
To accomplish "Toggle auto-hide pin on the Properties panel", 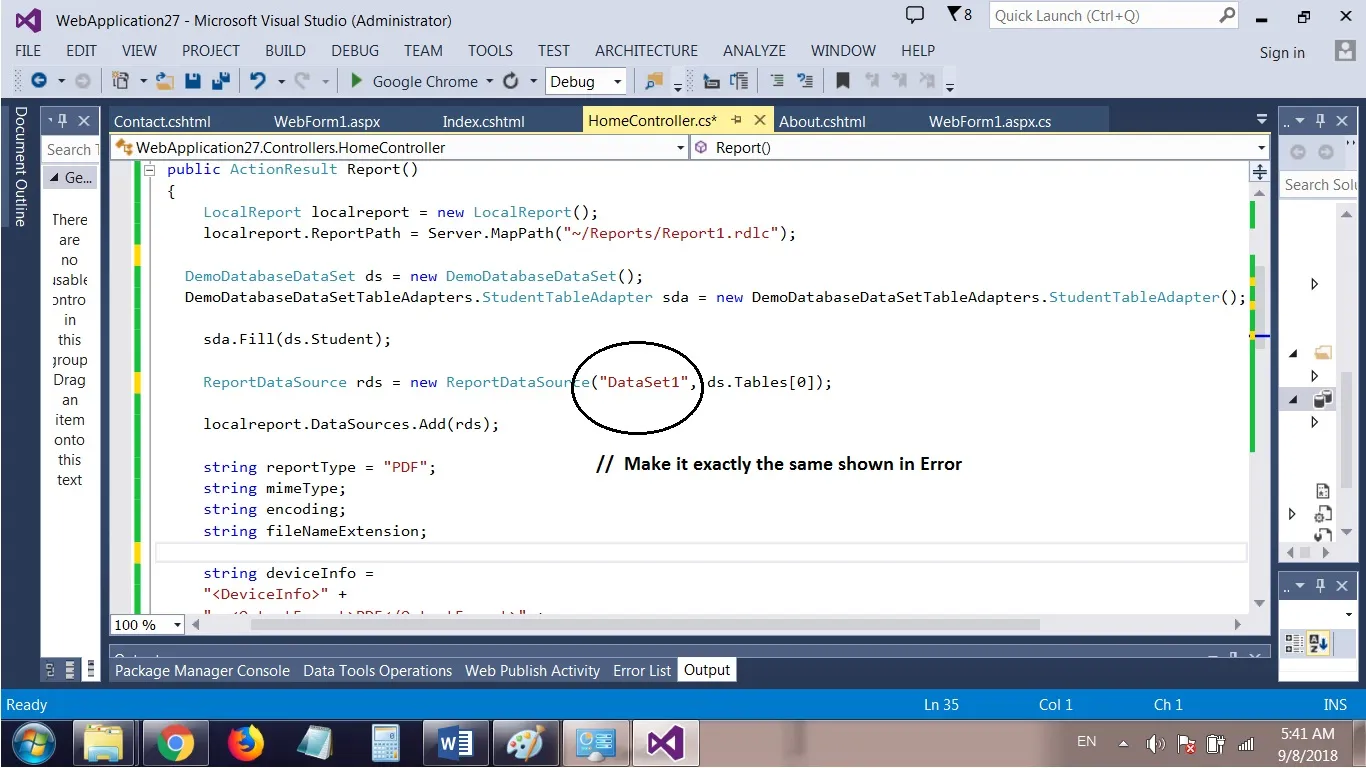I will pyautogui.click(x=1321, y=585).
